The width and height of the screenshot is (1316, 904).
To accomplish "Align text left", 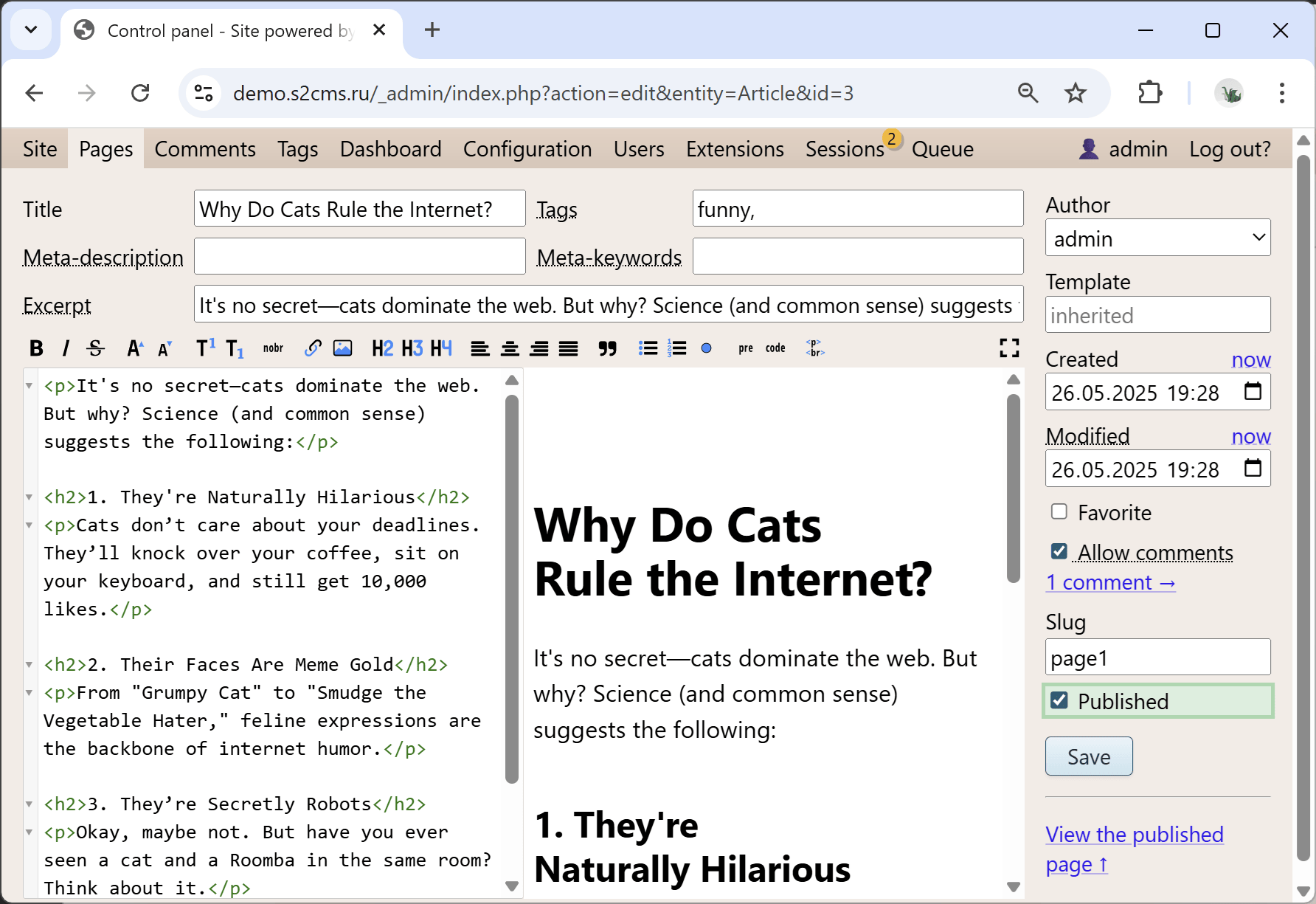I will coord(480,348).
